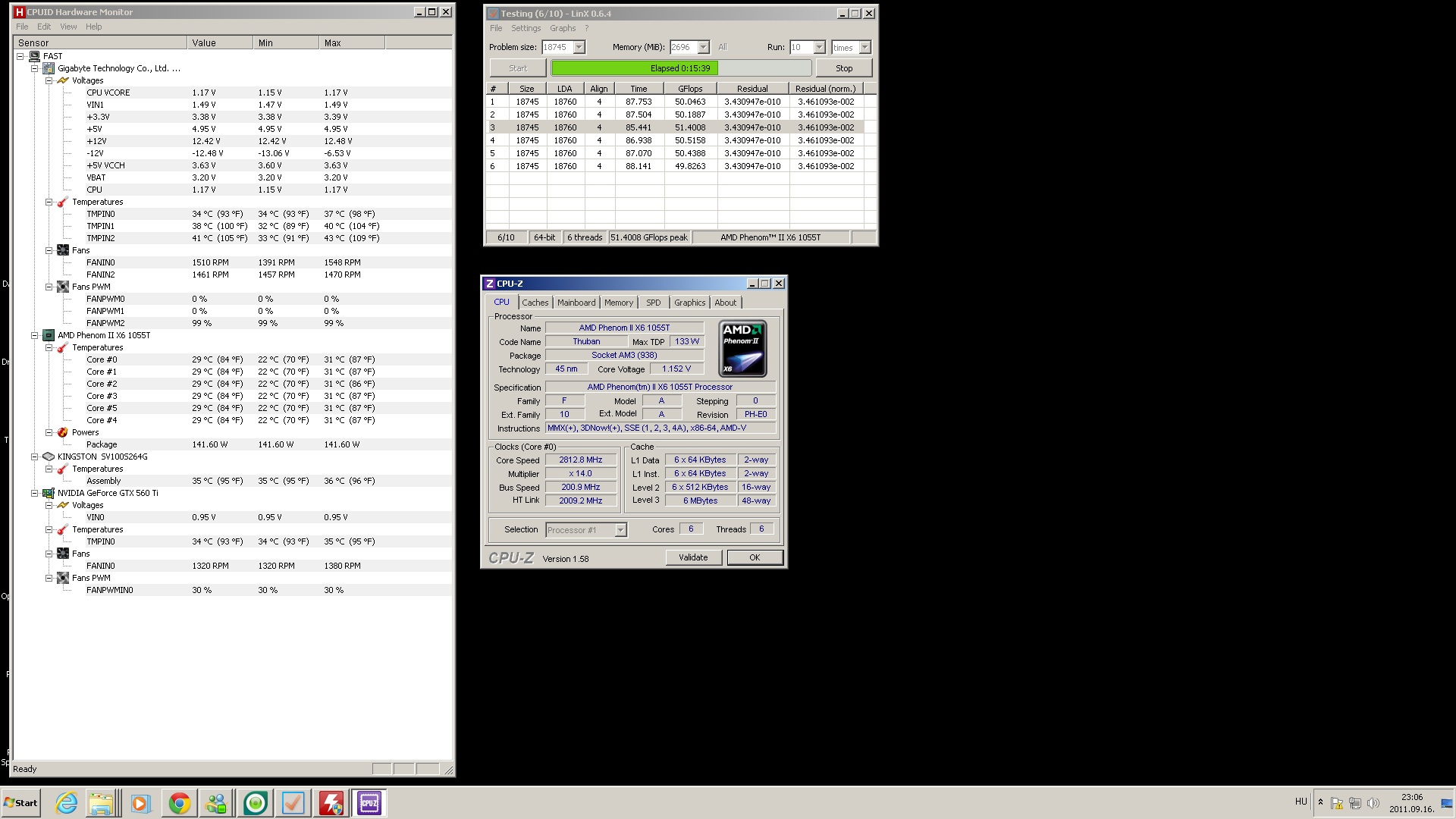Viewport: 1456px width, 819px height.
Task: Collapse motherboard Temperatures branch
Action: (x=49, y=202)
